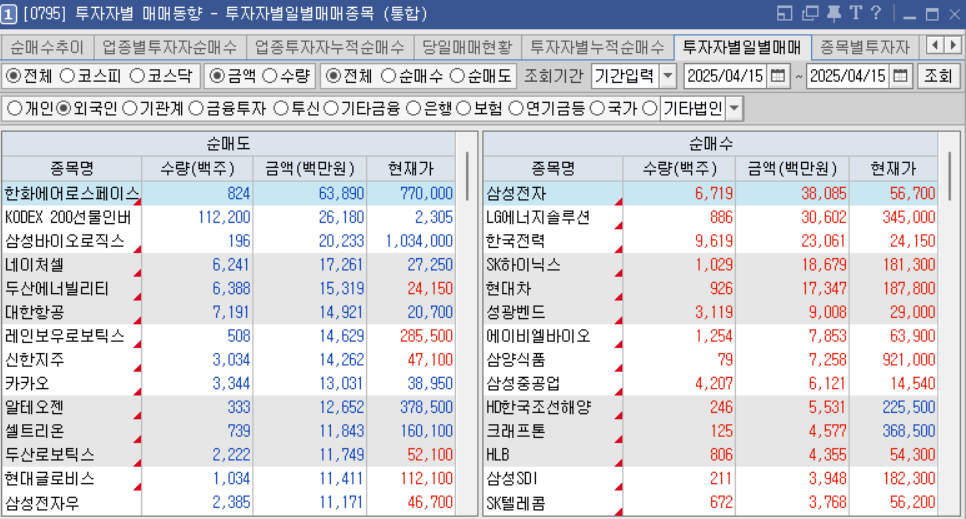Click 현재가 header in 순매수 table
966x519 pixels.
(893, 168)
